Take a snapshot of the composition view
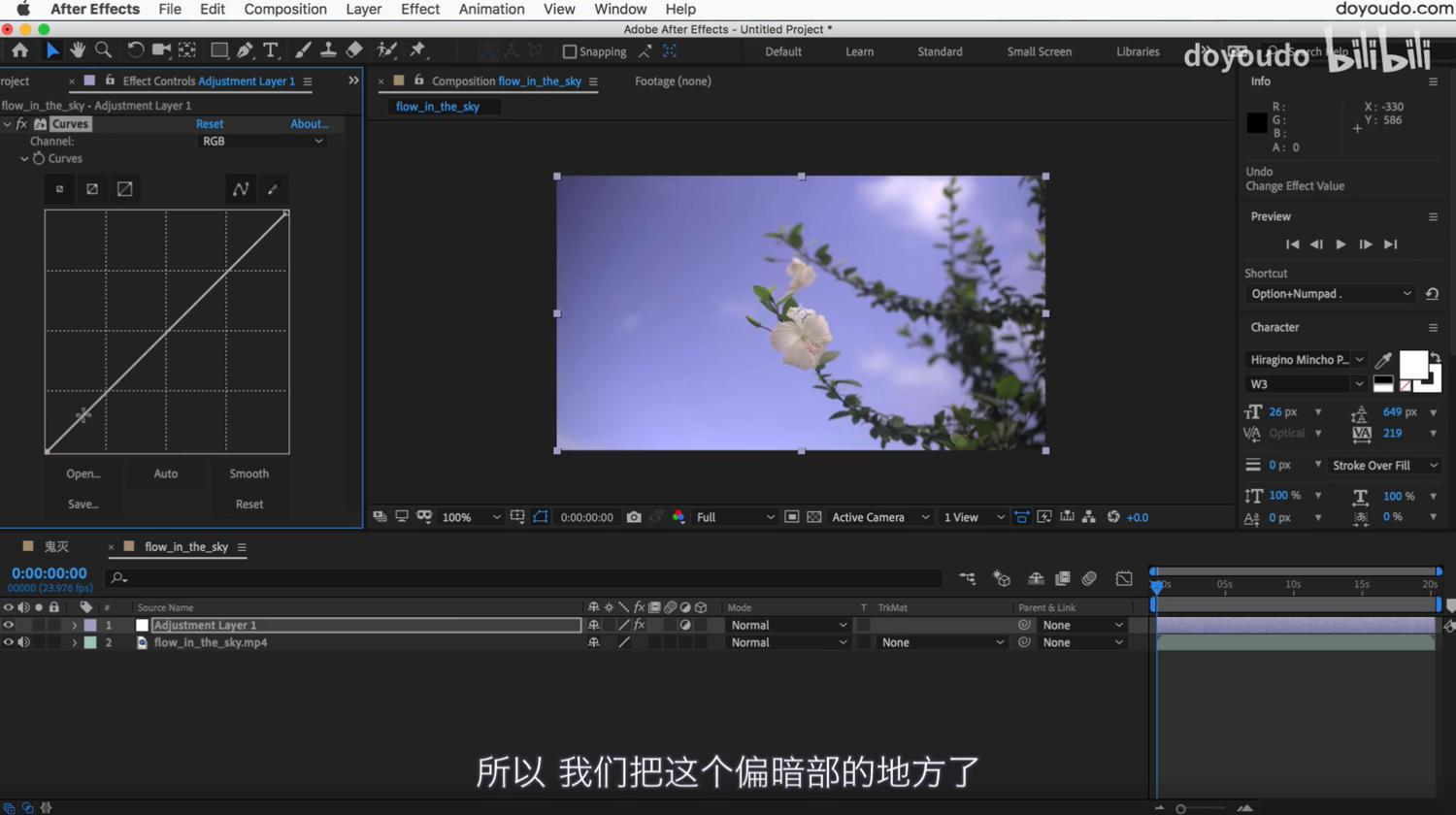 pos(634,517)
